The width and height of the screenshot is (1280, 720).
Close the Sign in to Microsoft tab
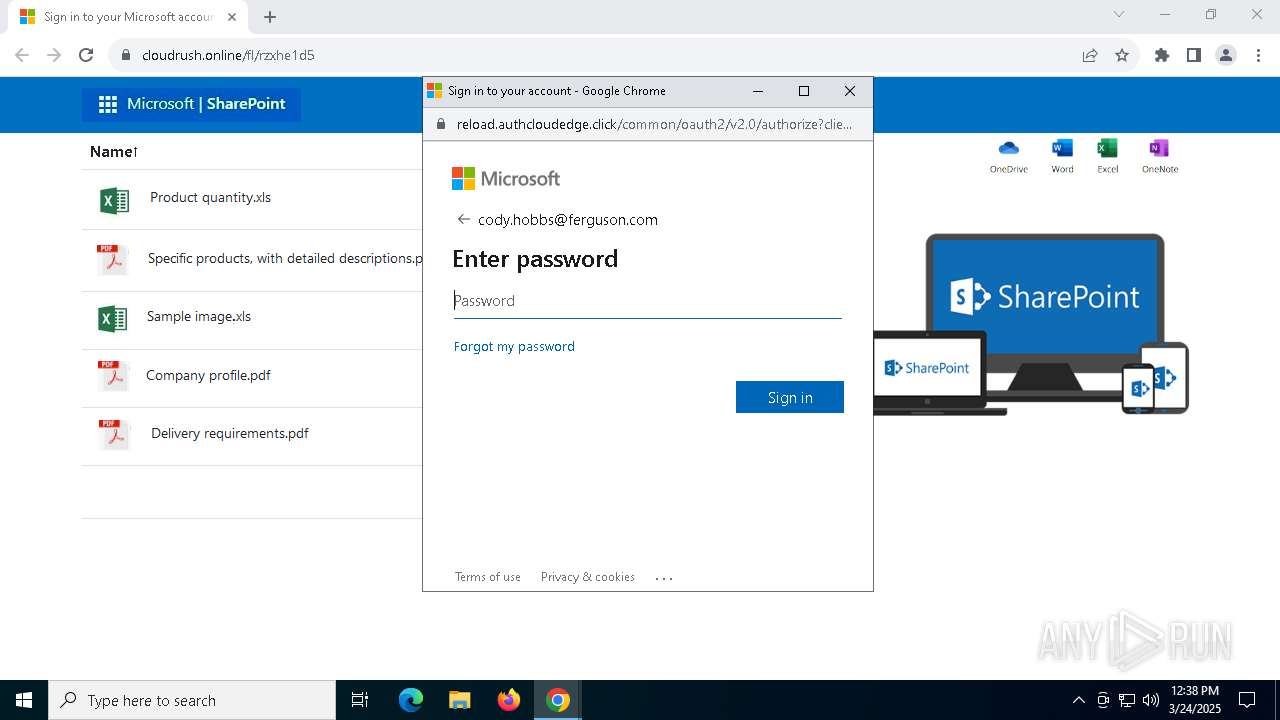[232, 17]
